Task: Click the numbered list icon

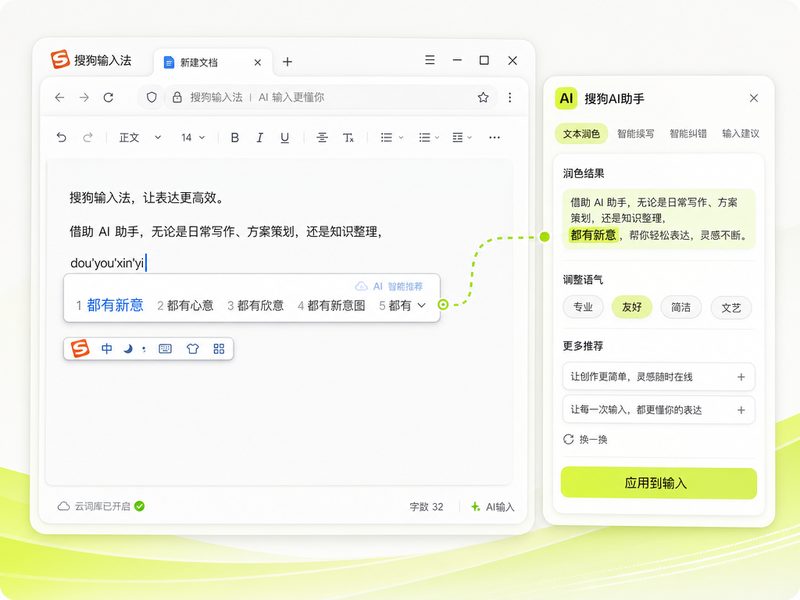Action: tap(424, 137)
